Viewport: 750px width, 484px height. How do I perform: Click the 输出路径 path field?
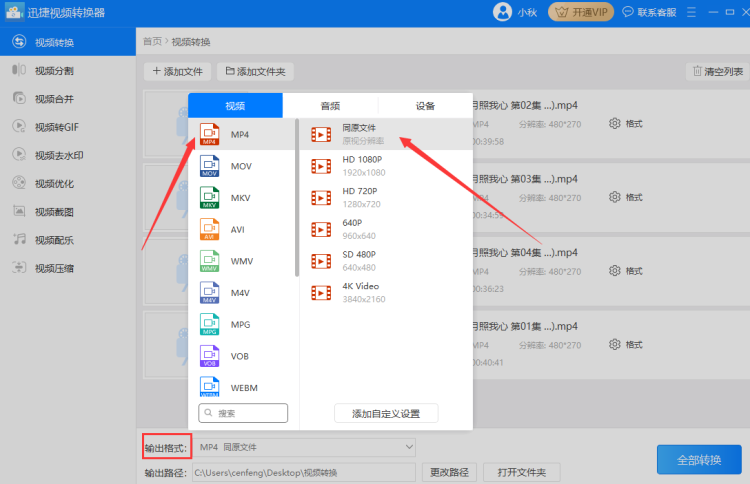(304, 473)
